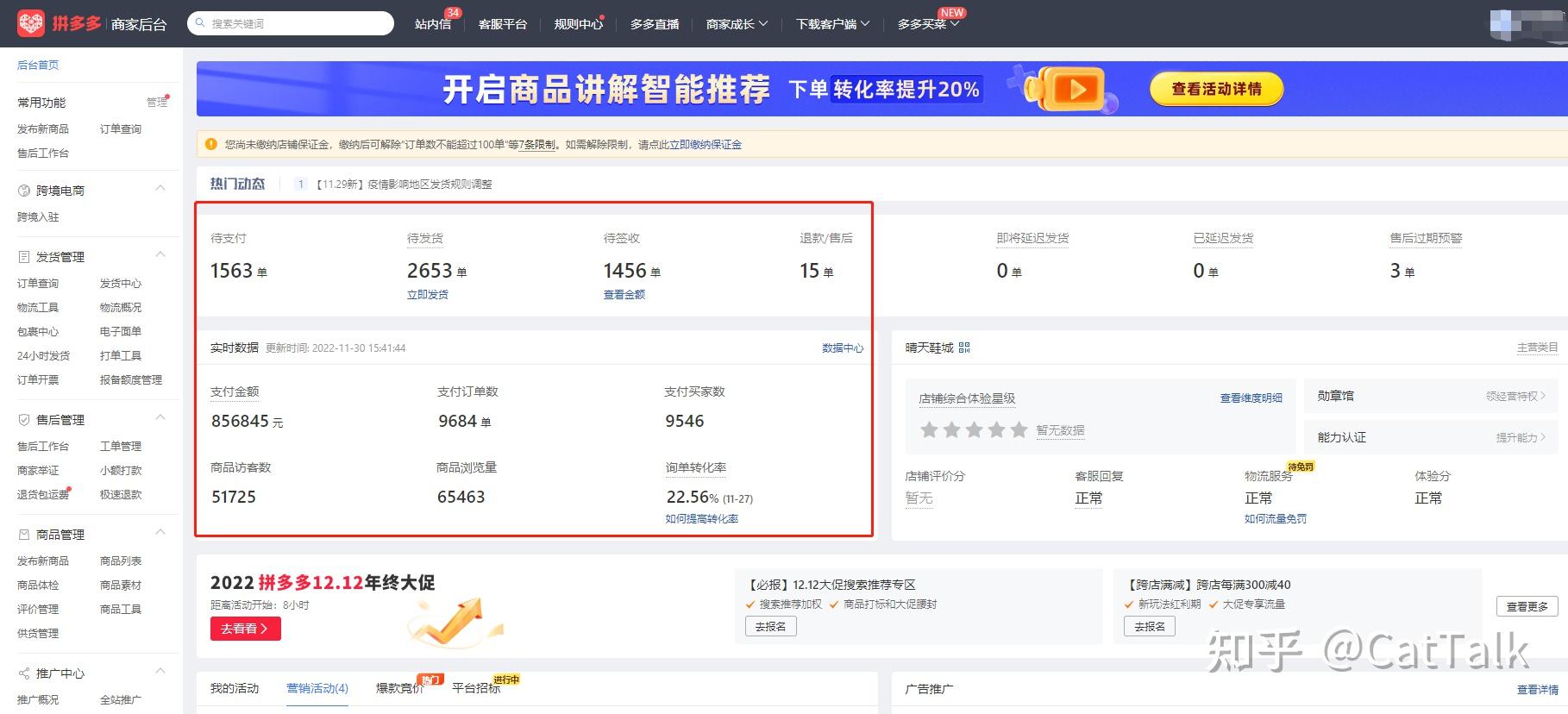Click the 查看更多 button
Viewport: 1568px width, 714px height.
tap(1527, 606)
